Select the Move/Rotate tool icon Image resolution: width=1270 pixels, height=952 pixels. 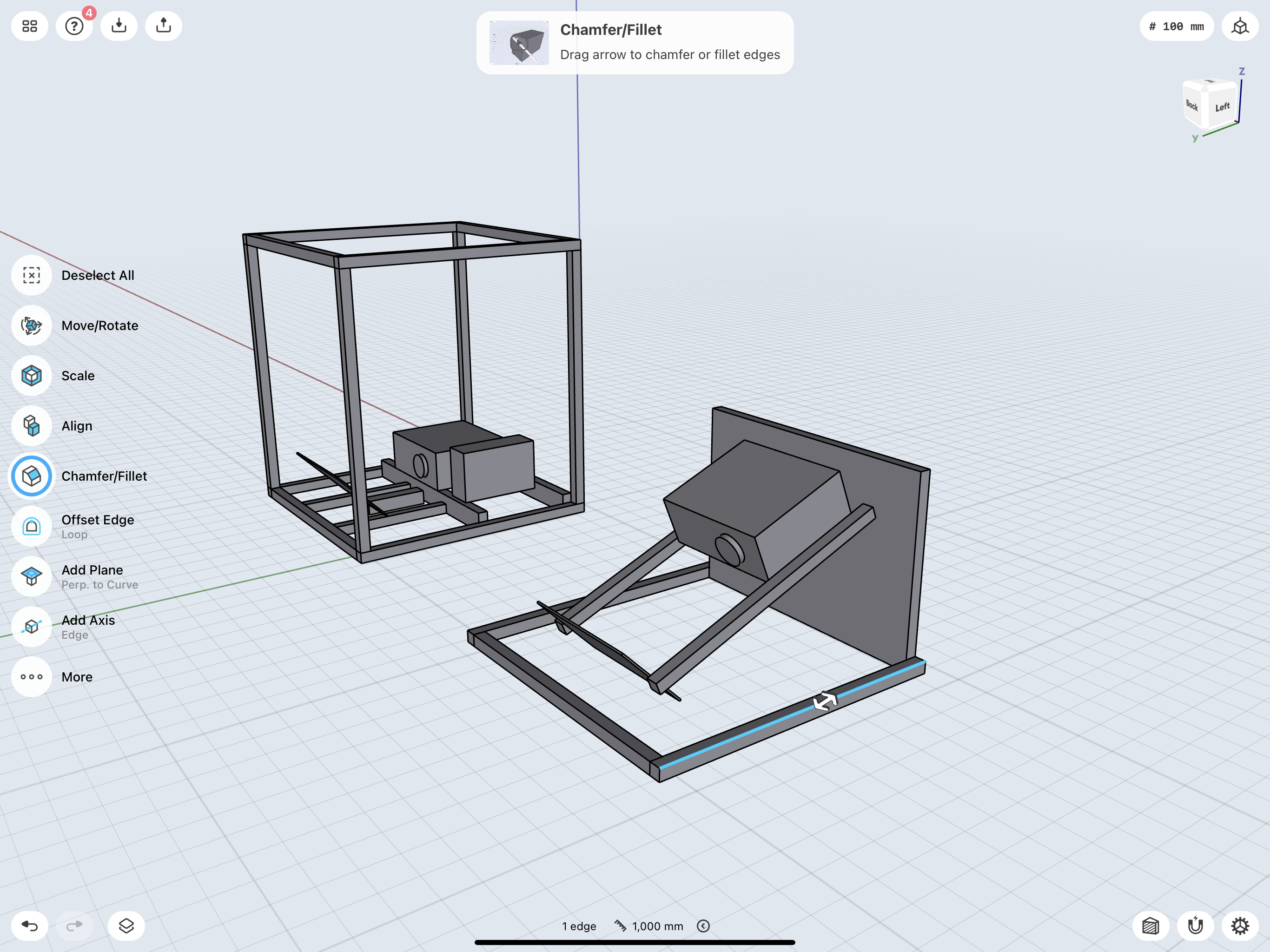point(32,325)
